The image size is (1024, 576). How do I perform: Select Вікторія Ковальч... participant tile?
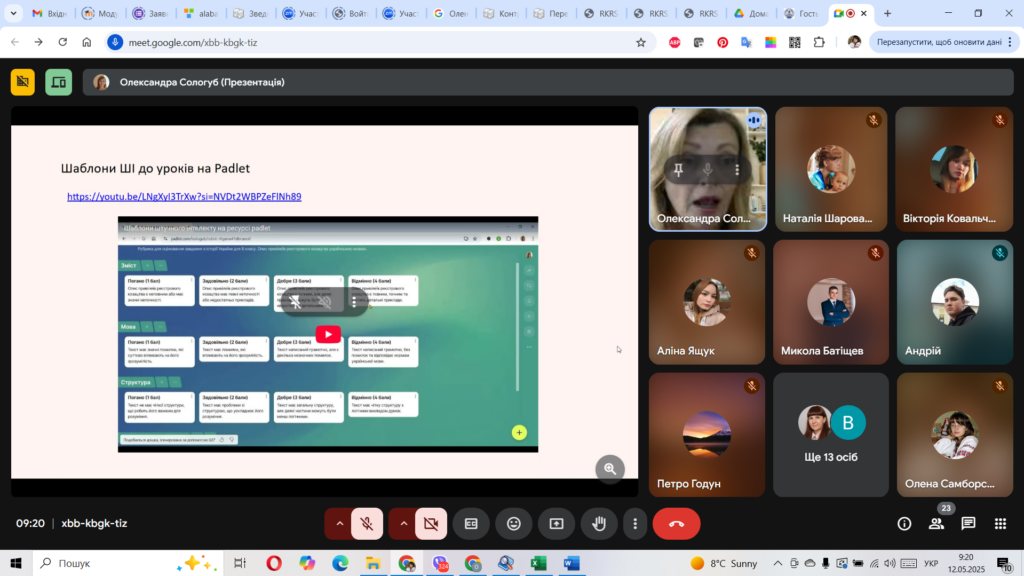tap(954, 169)
